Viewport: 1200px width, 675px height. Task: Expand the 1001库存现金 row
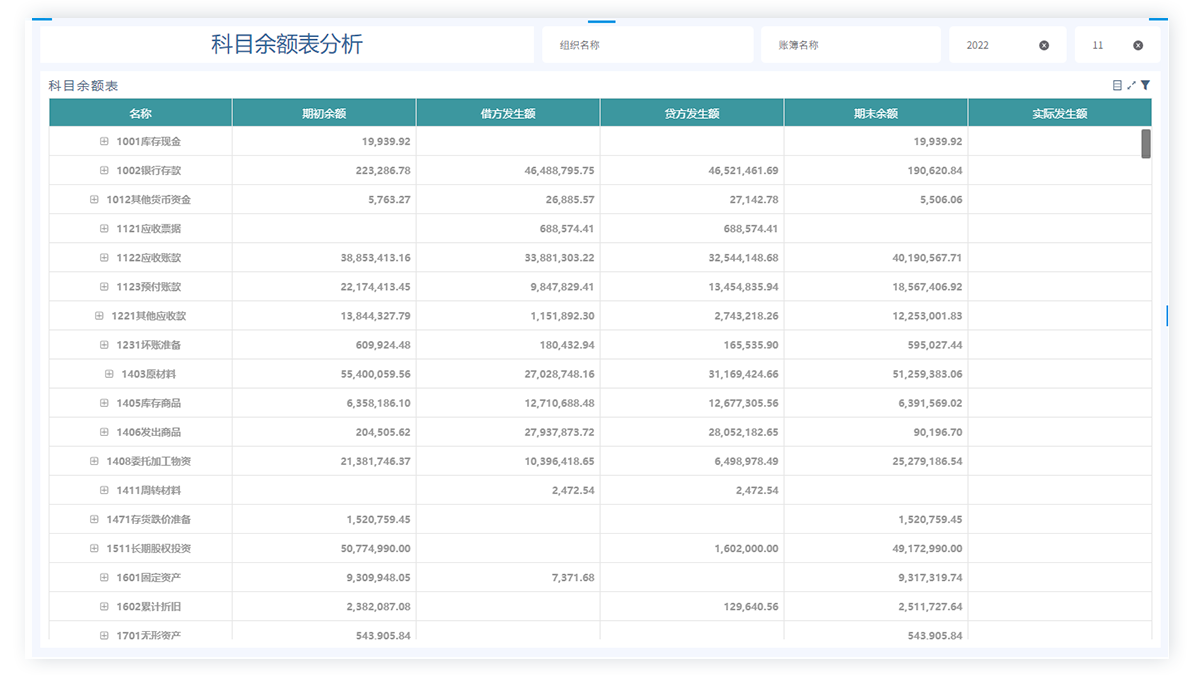104,142
